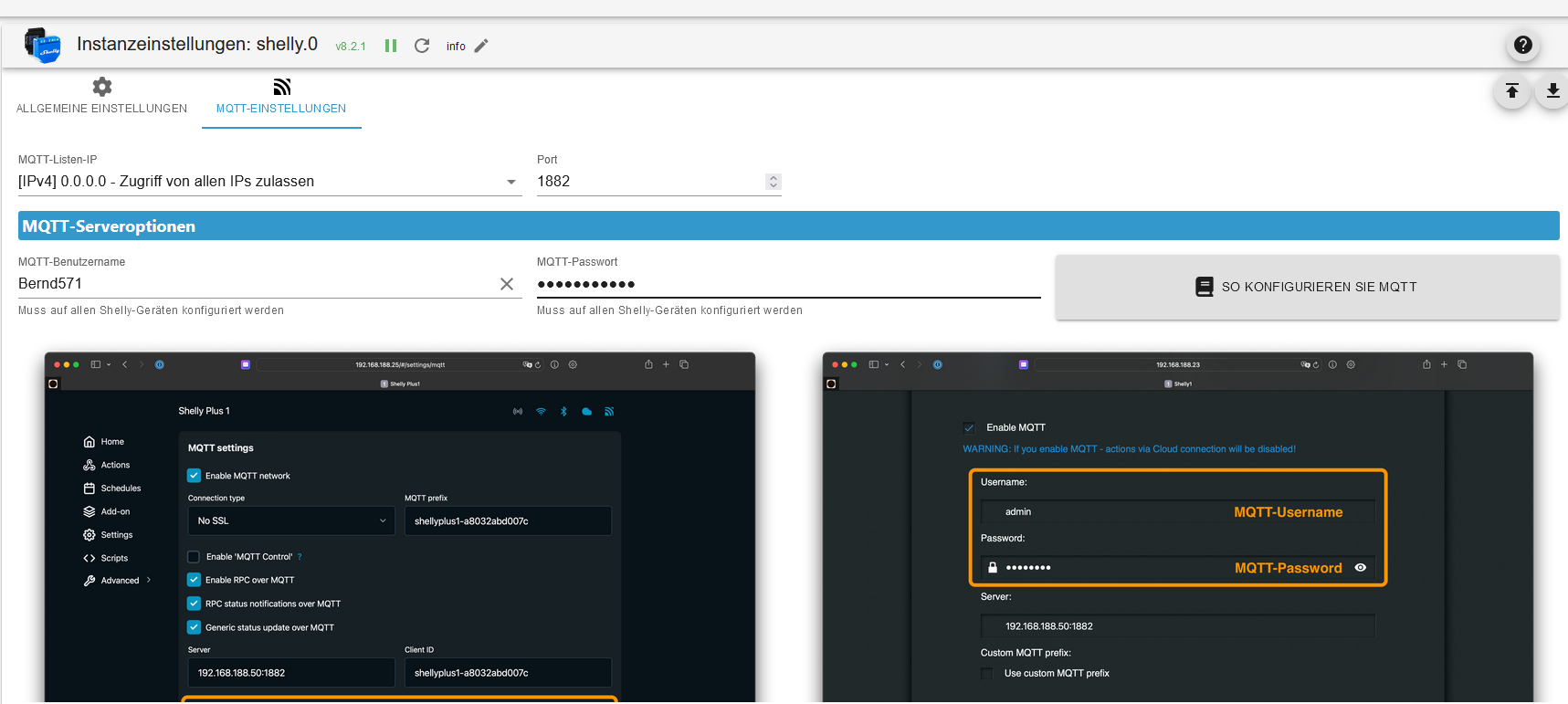This screenshot has width=1568, height=704.
Task: Click Advanced wrench icon in Shelly screenshot
Action: pyautogui.click(x=89, y=581)
